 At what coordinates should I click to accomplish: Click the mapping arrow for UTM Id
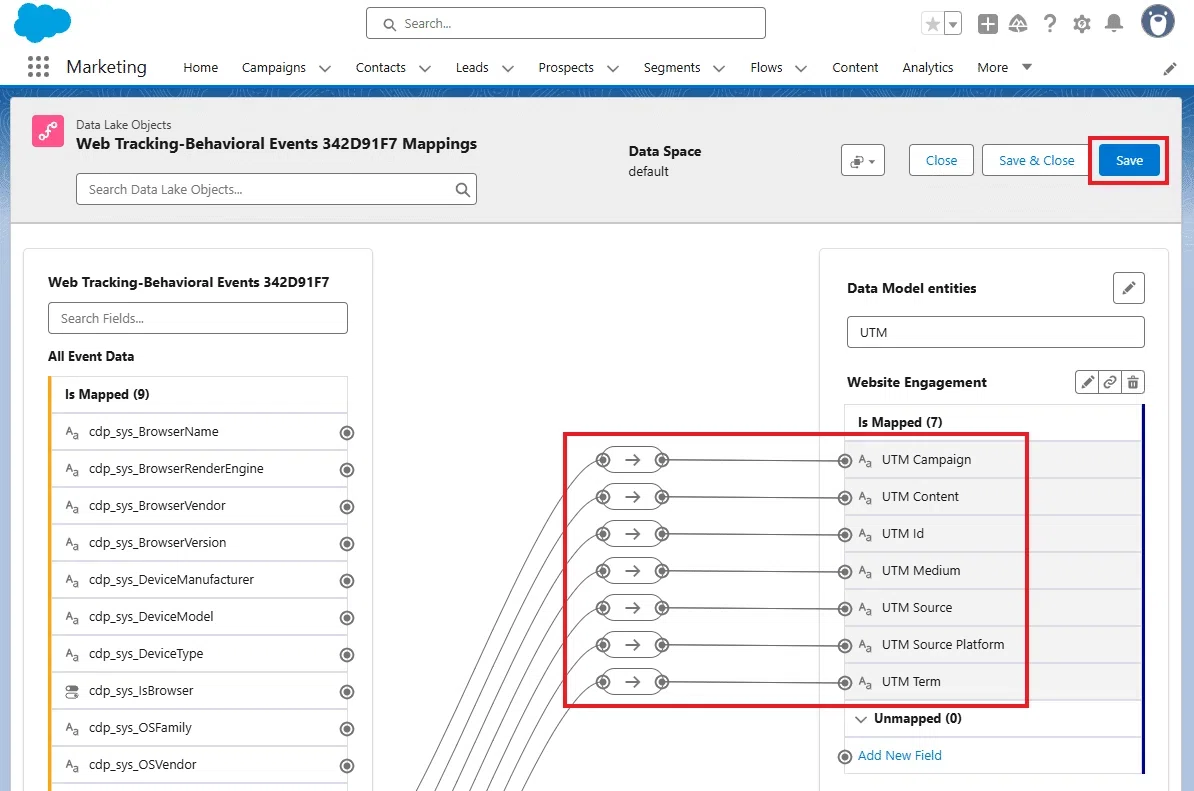pos(633,534)
